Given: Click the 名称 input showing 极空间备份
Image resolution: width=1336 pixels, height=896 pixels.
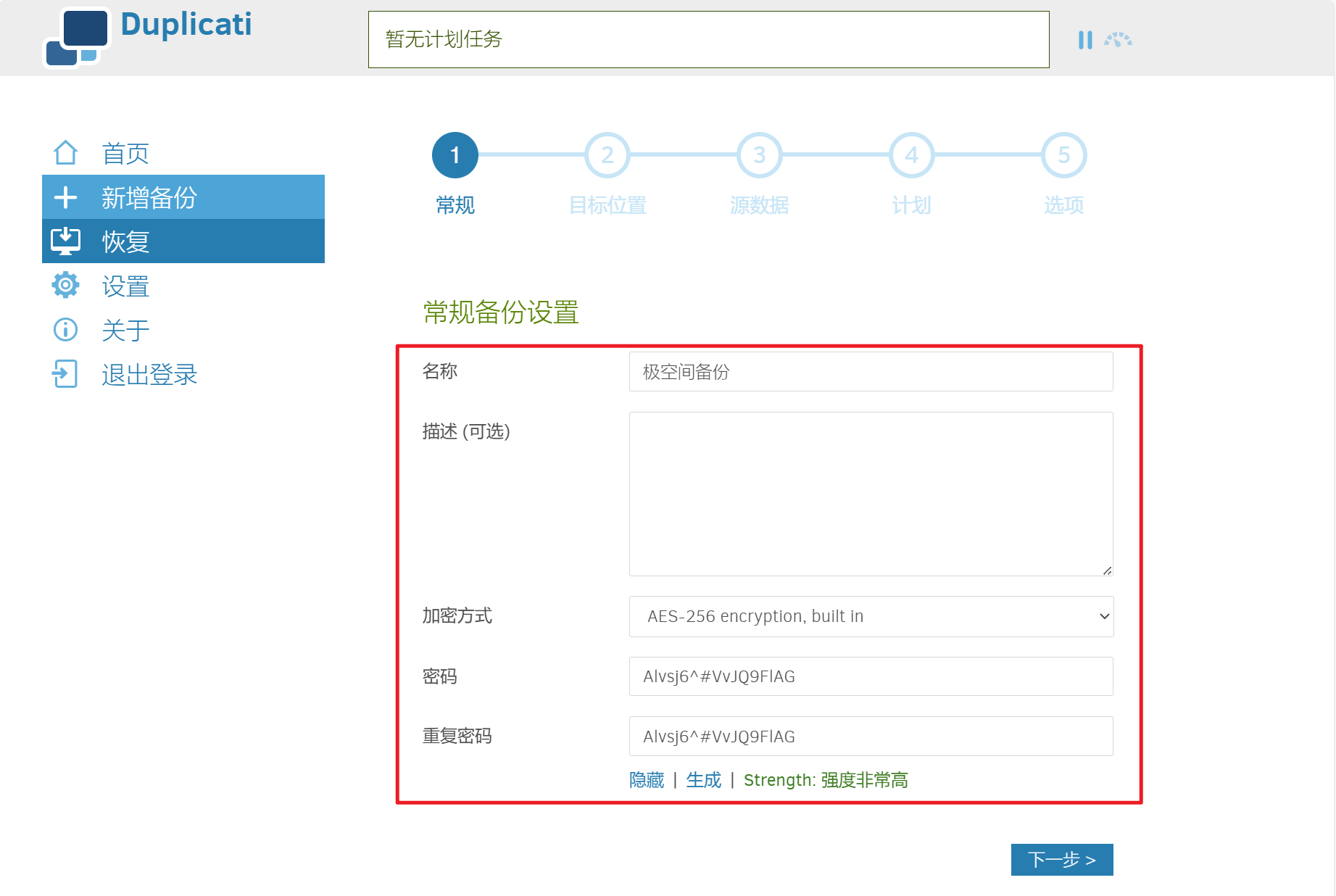Looking at the screenshot, I should tap(871, 371).
